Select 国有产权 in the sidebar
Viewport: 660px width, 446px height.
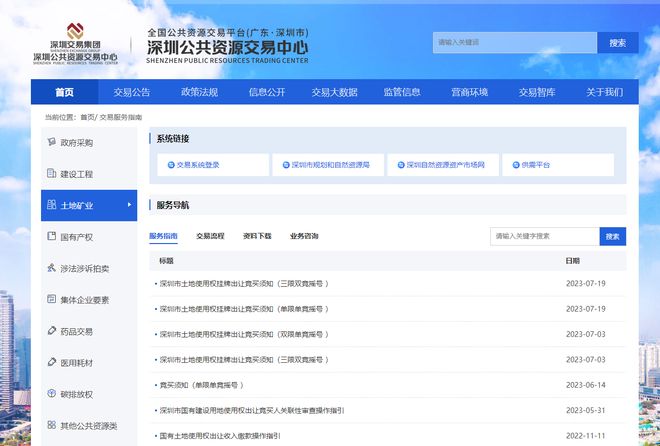coord(89,237)
